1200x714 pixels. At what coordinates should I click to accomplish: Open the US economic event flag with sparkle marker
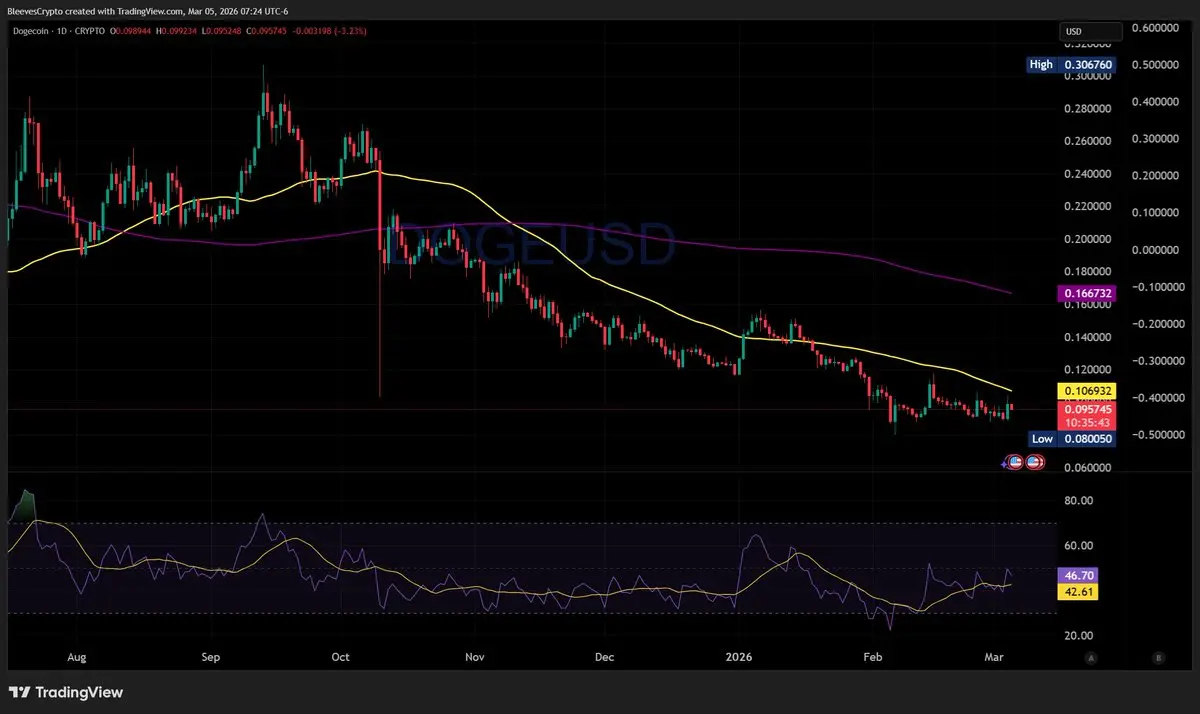[1014, 463]
